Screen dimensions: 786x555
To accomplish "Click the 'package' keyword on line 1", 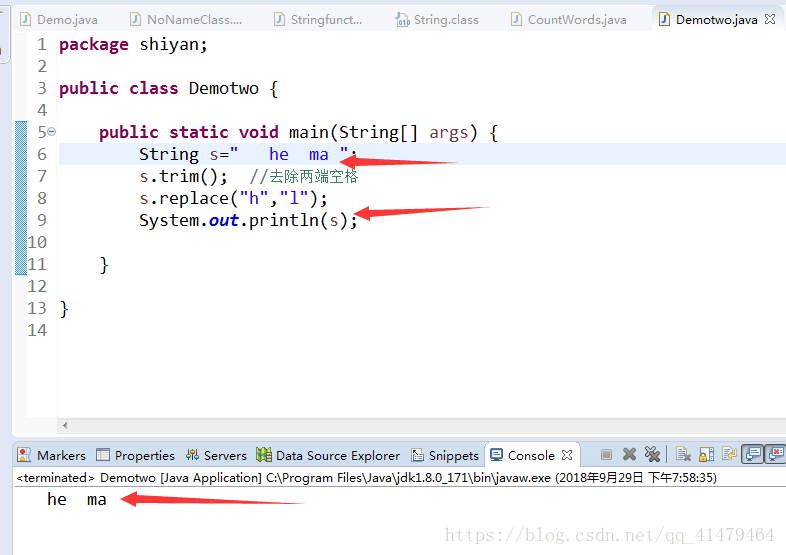I will (x=94, y=45).
